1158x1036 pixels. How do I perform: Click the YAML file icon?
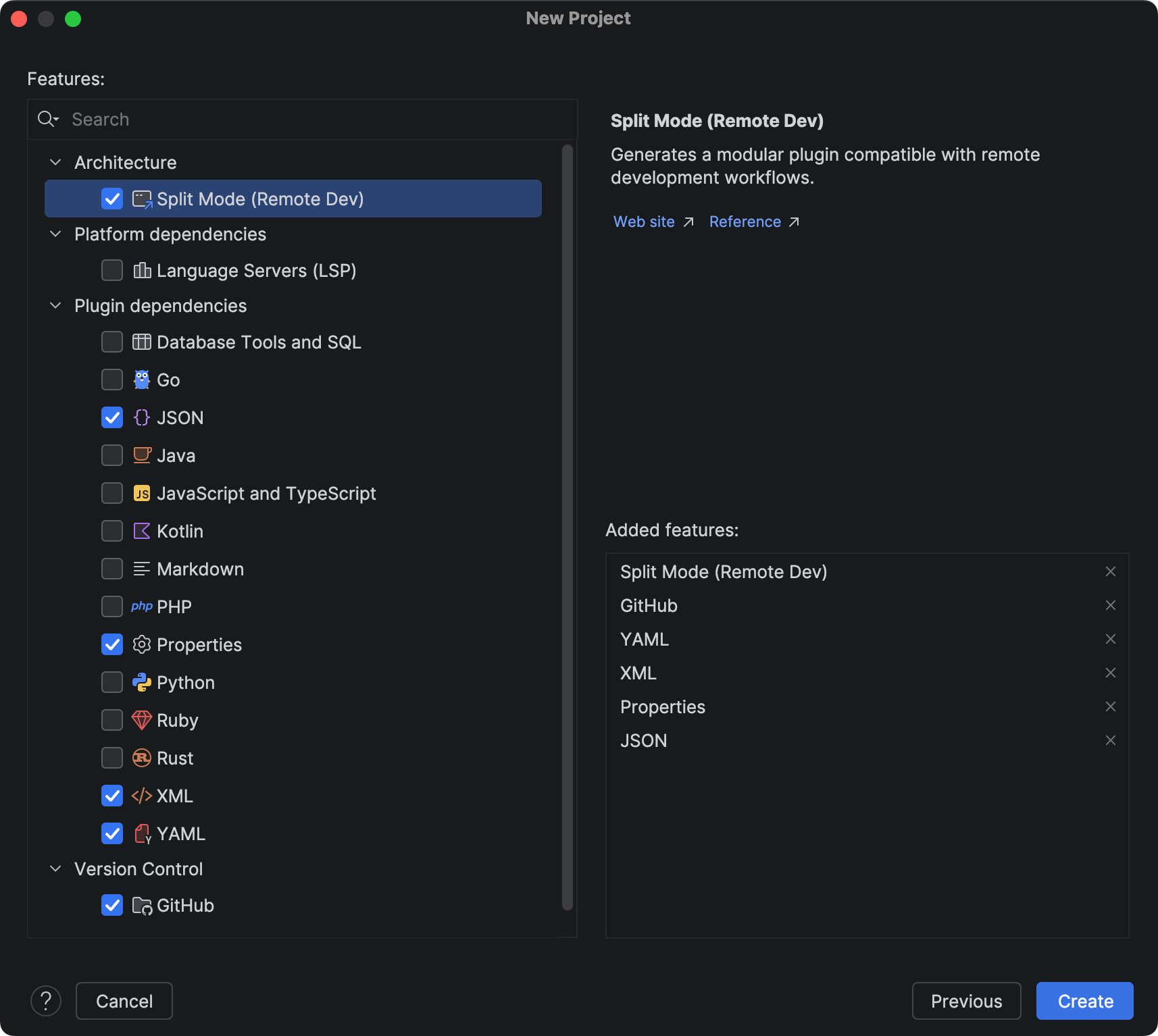(x=143, y=834)
